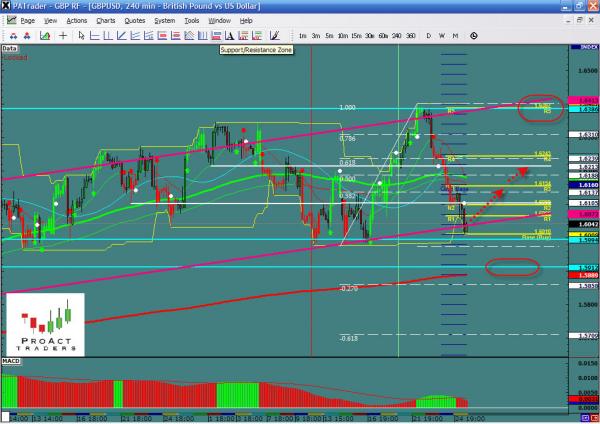Click the clock icon in the timeframe toolbar
Screen dimensions: 600x424
coord(474,36)
